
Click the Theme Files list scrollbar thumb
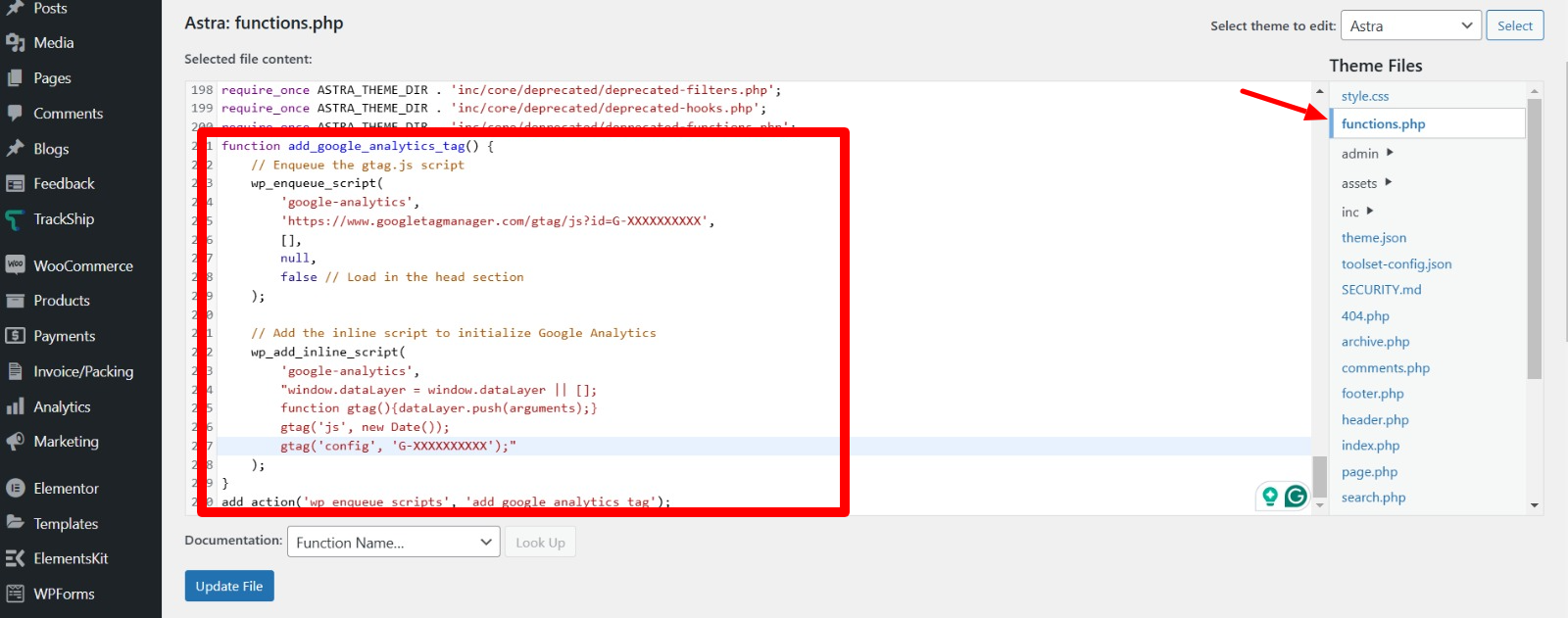[x=1535, y=239]
